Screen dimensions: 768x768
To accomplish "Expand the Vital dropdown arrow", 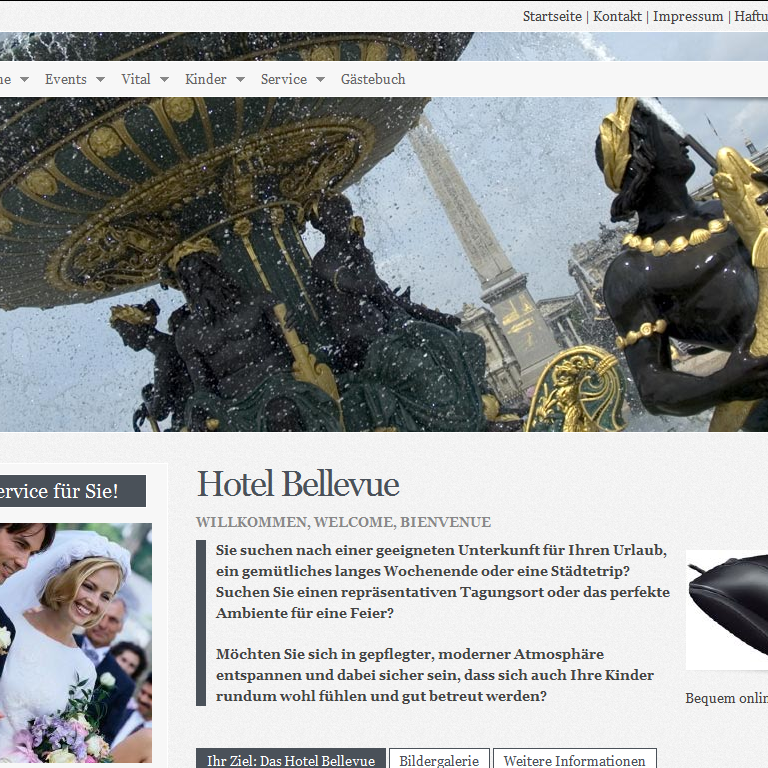I will point(165,79).
